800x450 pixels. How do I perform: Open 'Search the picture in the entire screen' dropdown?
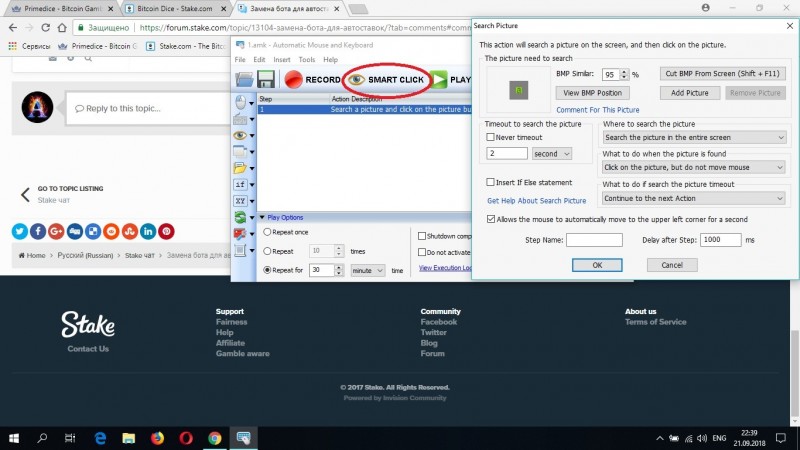point(694,137)
